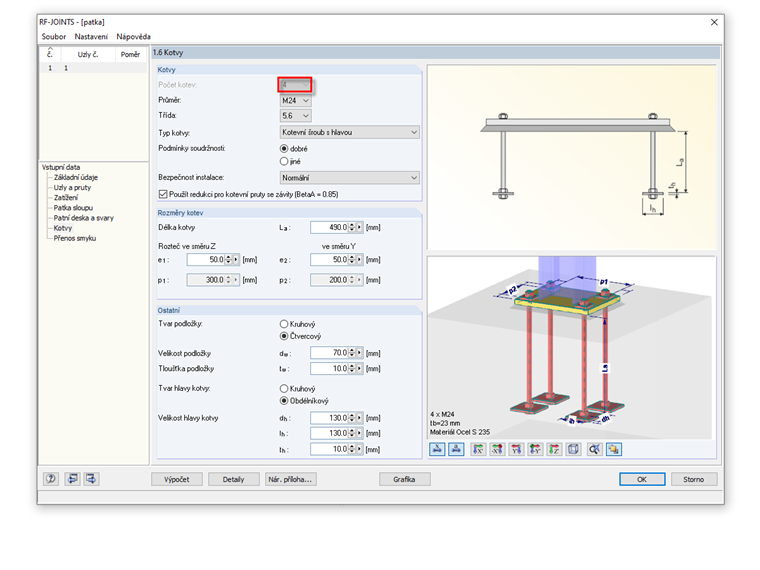The width and height of the screenshot is (760, 570).
Task: Set view in X direction
Action: point(478,449)
